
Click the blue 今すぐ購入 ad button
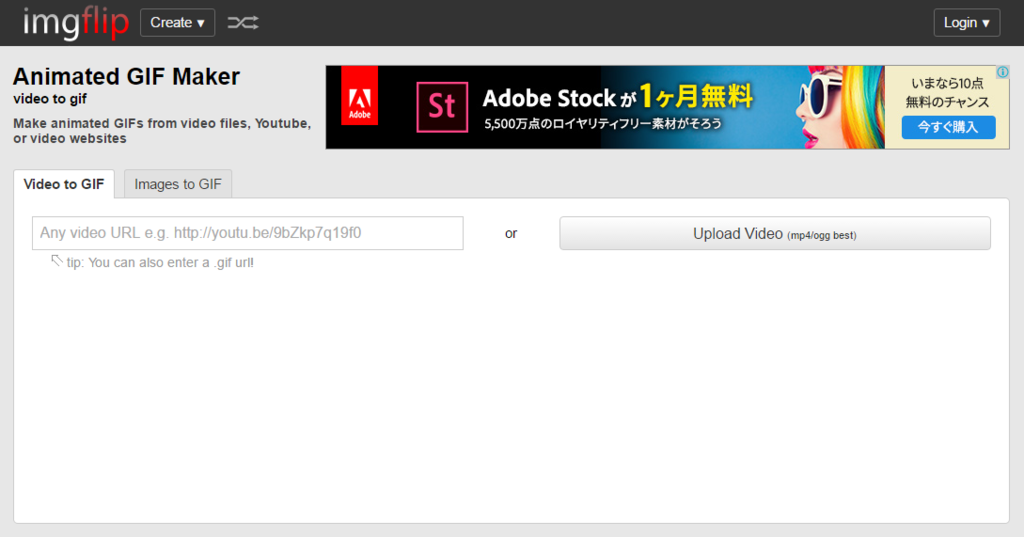(948, 127)
